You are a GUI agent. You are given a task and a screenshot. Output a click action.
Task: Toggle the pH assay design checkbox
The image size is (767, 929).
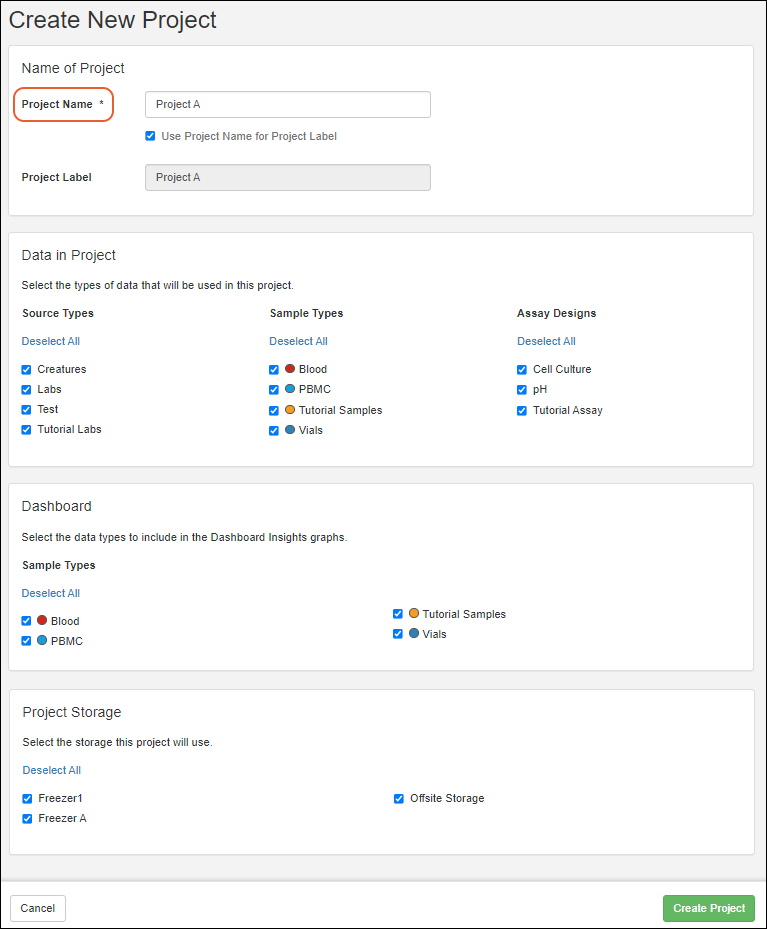[522, 389]
